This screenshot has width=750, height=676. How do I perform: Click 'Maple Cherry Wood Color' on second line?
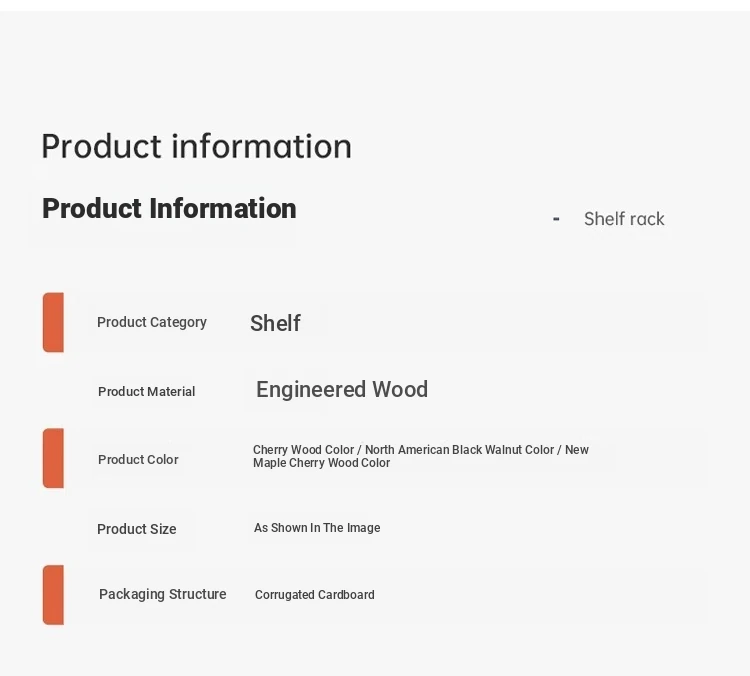(321, 463)
